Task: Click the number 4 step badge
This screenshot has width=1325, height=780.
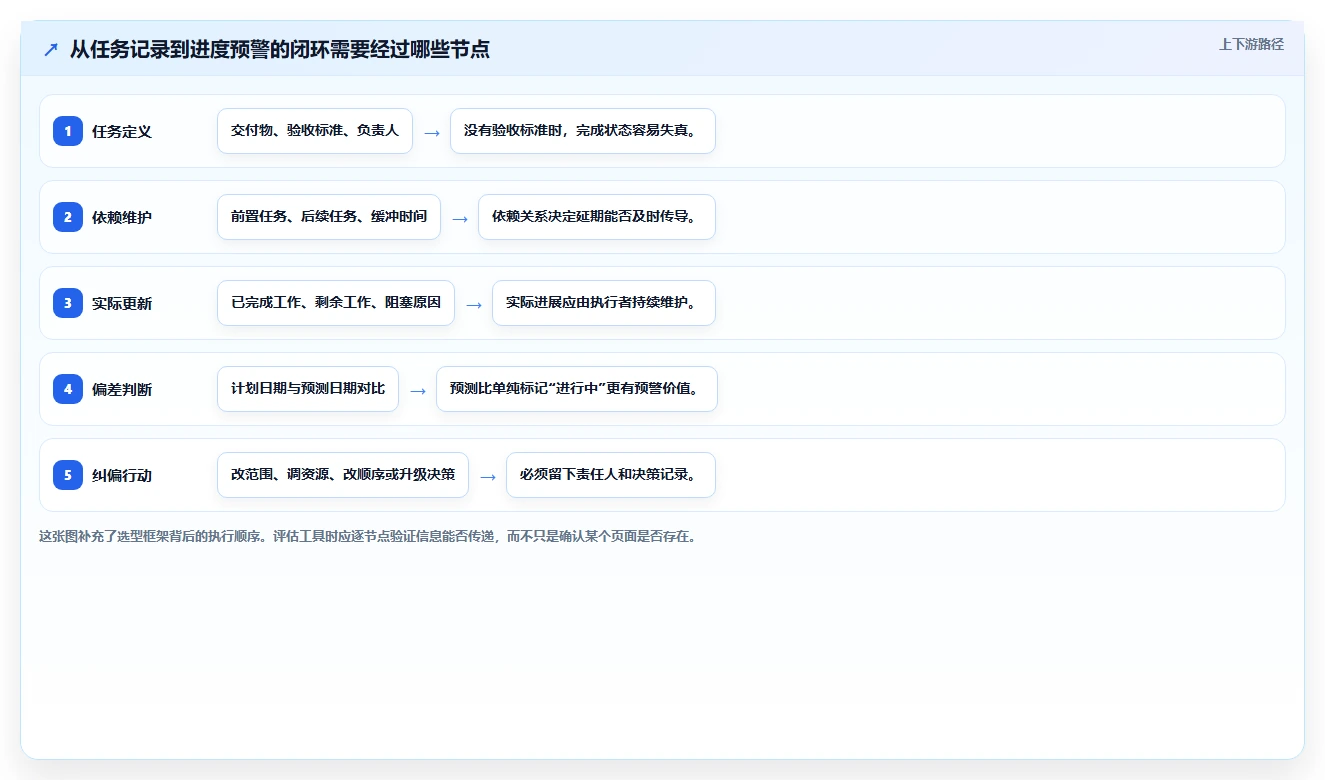Action: 68,389
